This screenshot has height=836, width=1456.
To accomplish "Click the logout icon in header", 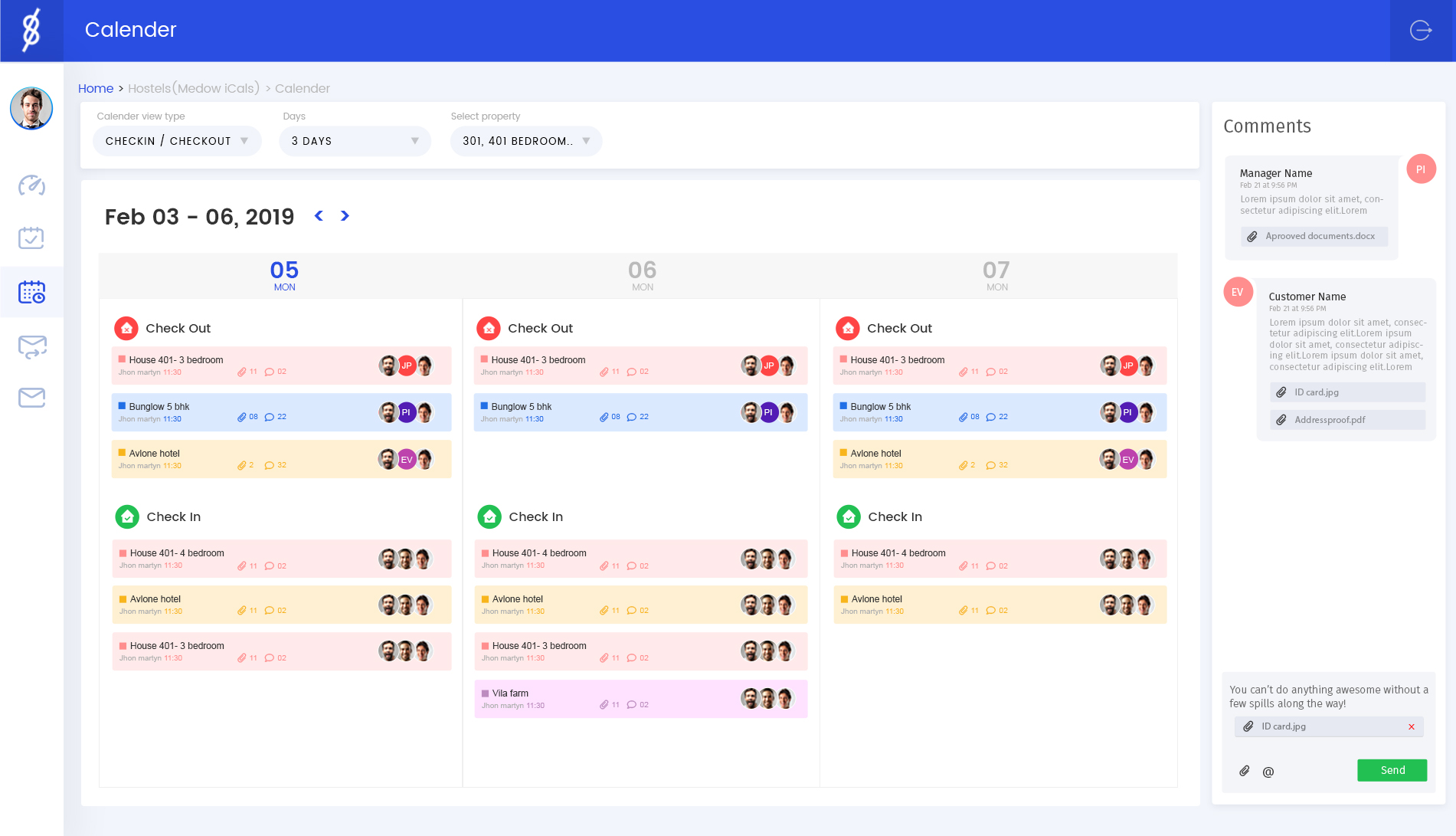I will point(1421,30).
